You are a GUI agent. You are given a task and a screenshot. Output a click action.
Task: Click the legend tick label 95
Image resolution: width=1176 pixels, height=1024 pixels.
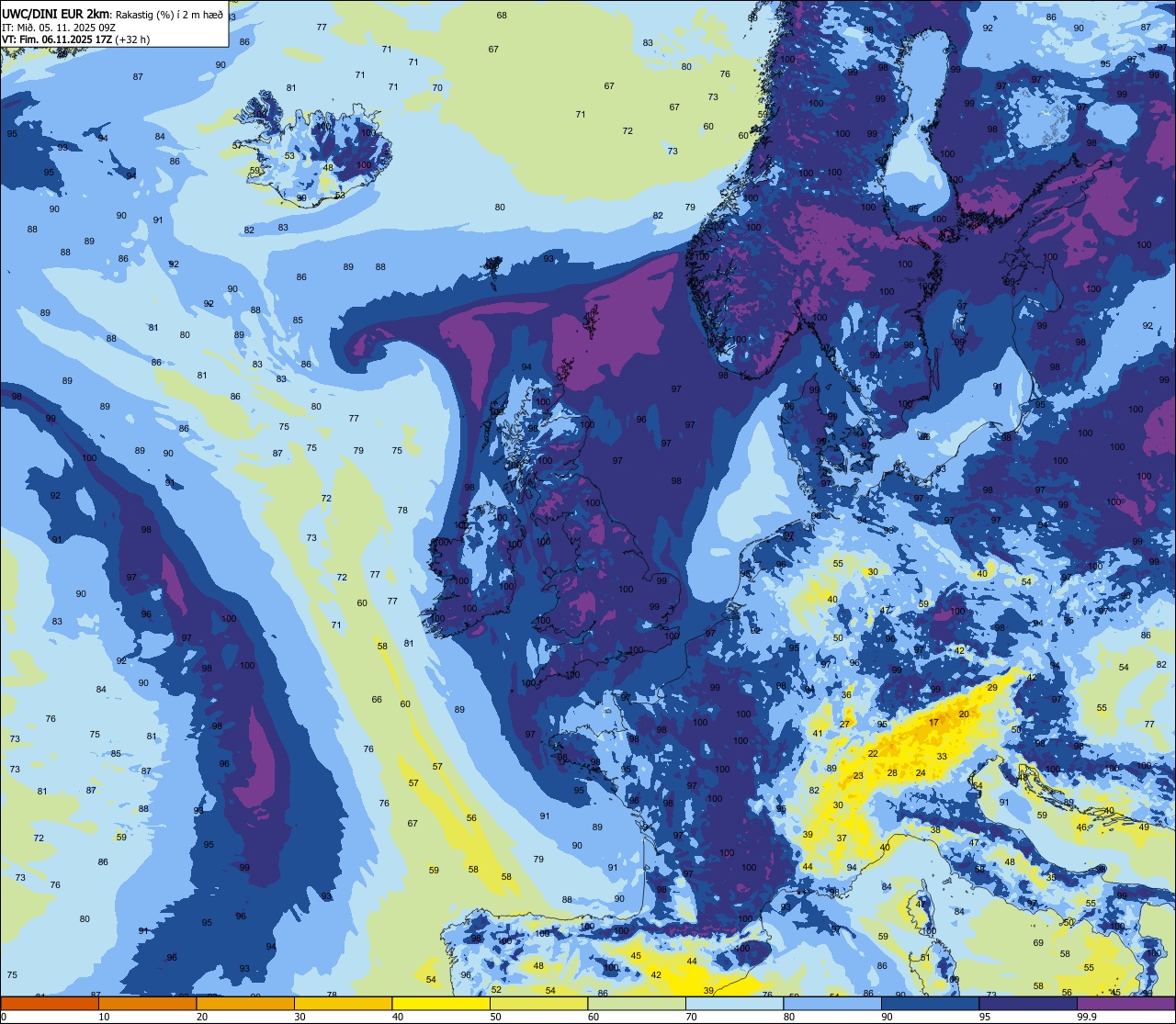coord(985,1017)
